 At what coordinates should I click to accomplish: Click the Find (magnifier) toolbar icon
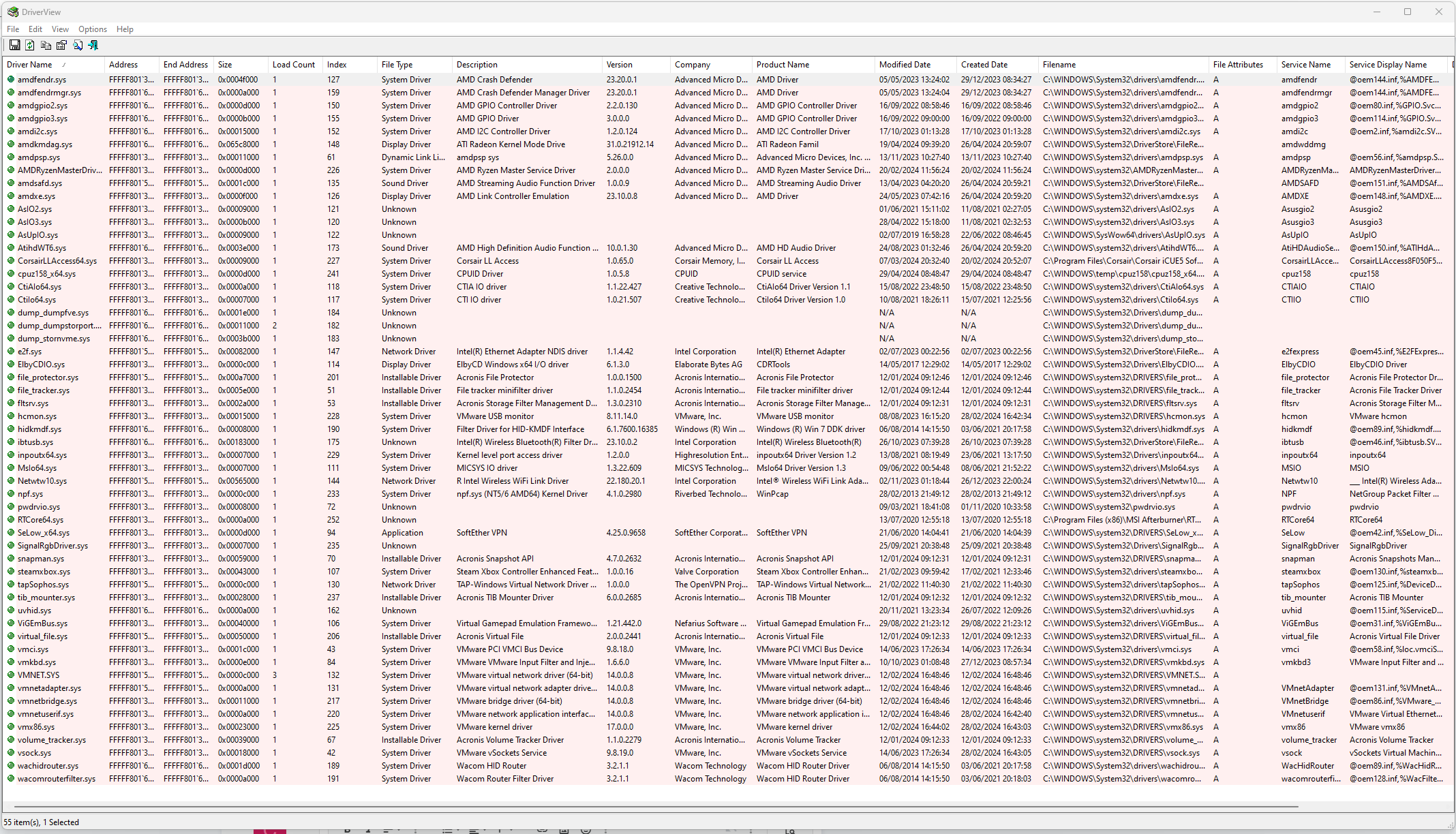pyautogui.click(x=78, y=45)
